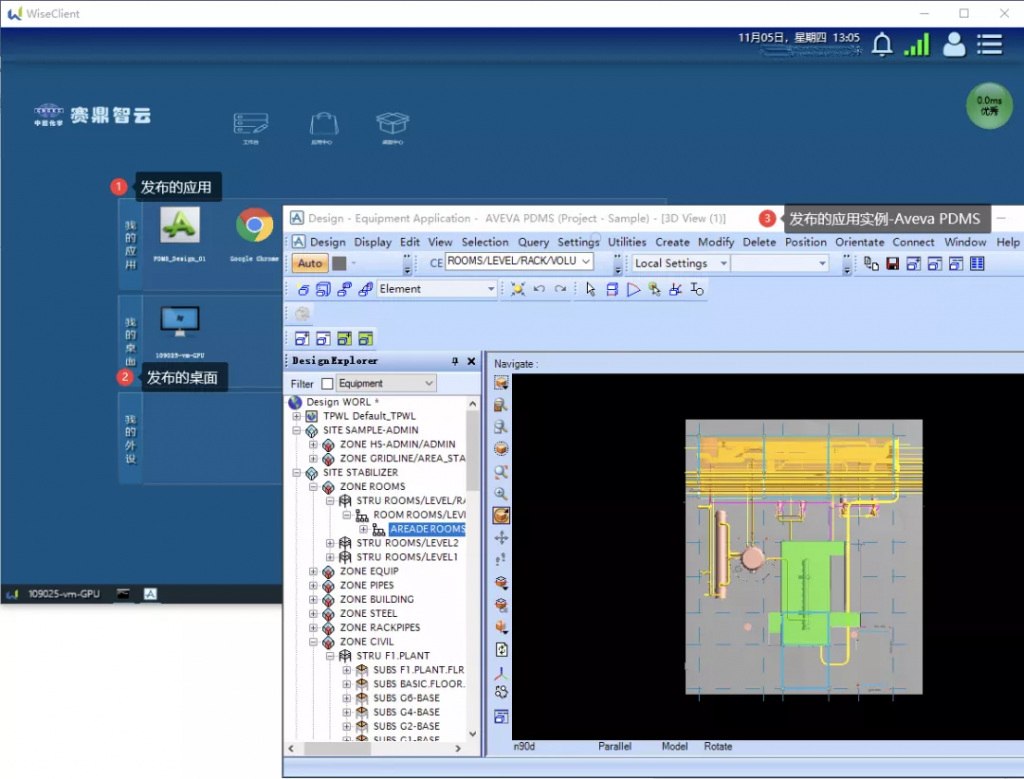Open the Design menu in PDMS
1024x779 pixels.
point(327,242)
